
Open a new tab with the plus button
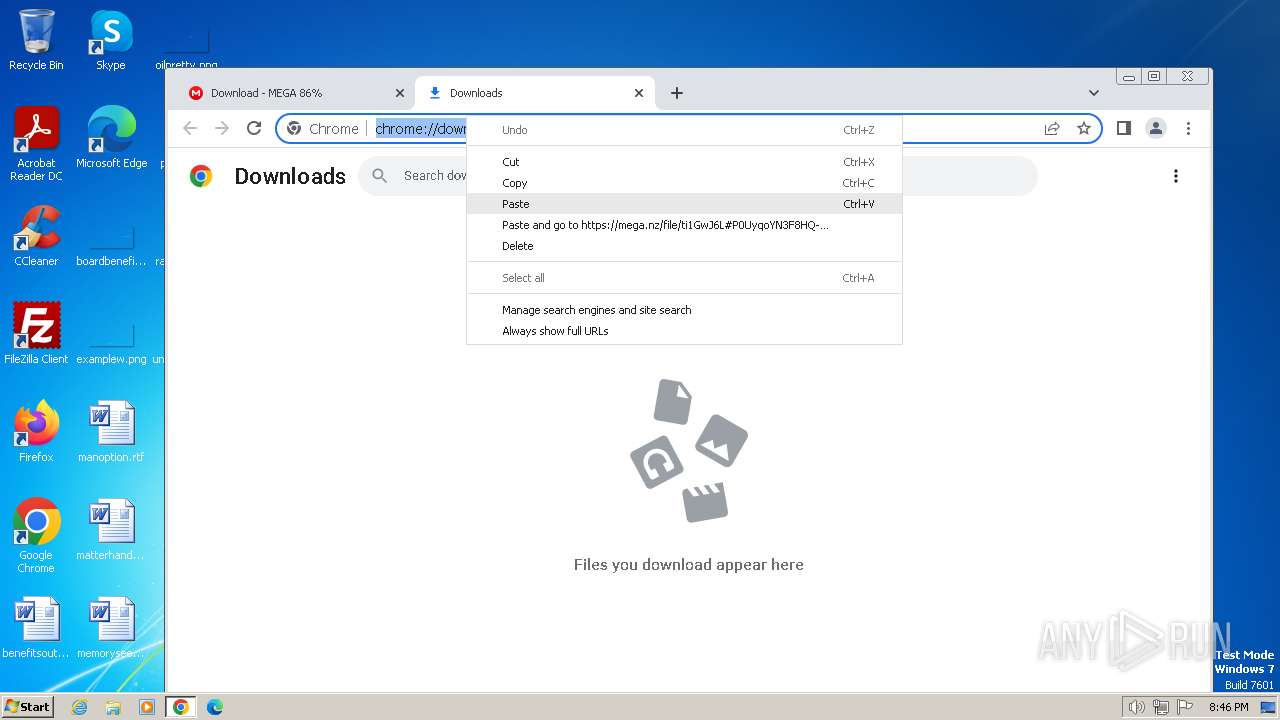[677, 93]
